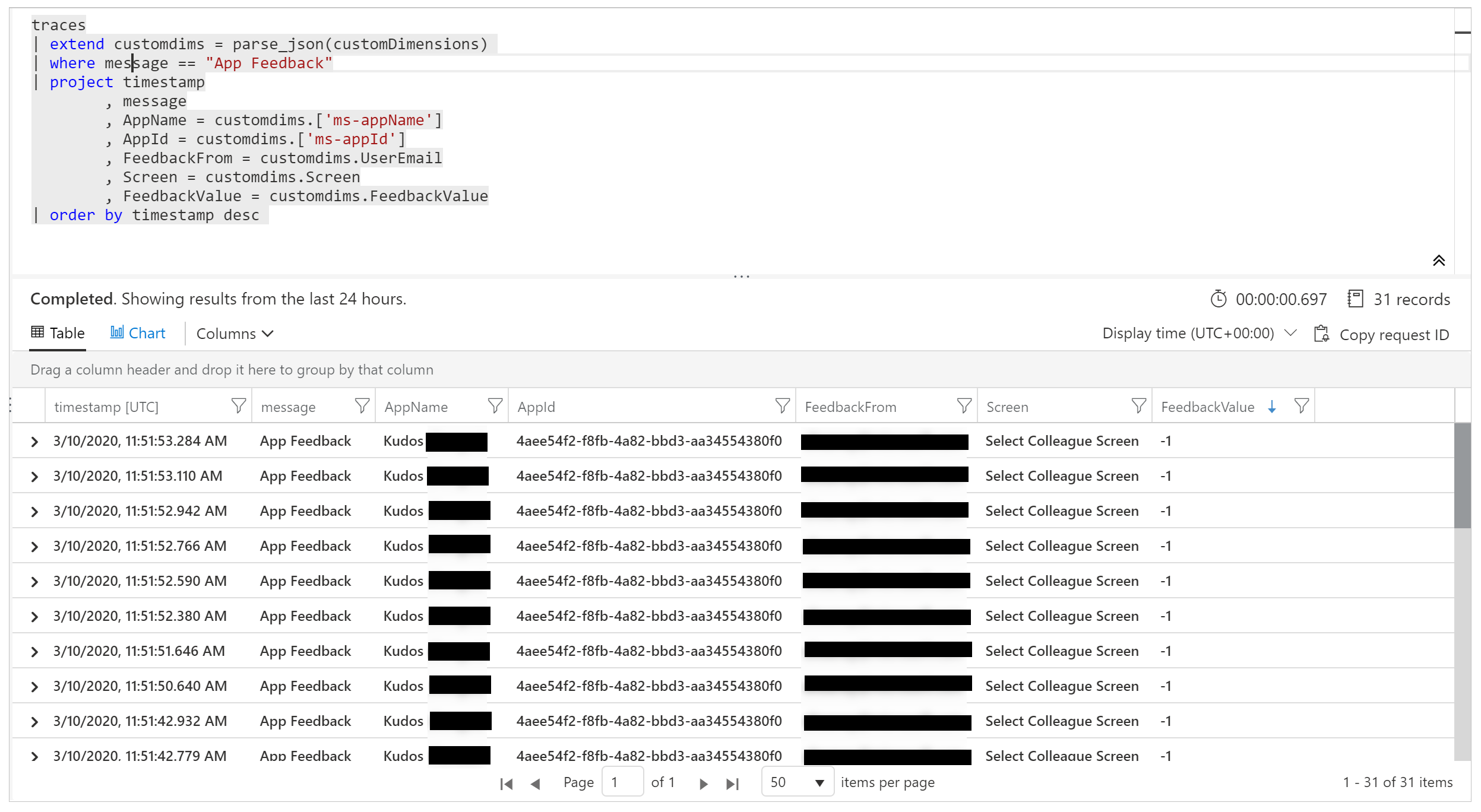Click the Table view icon
1481x812 pixels.
point(38,333)
